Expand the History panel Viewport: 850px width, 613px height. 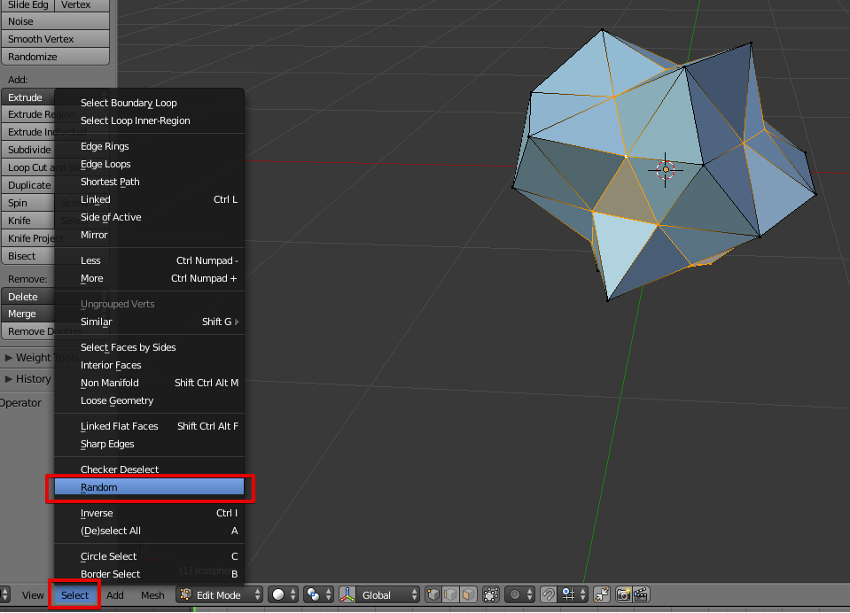pos(32,379)
